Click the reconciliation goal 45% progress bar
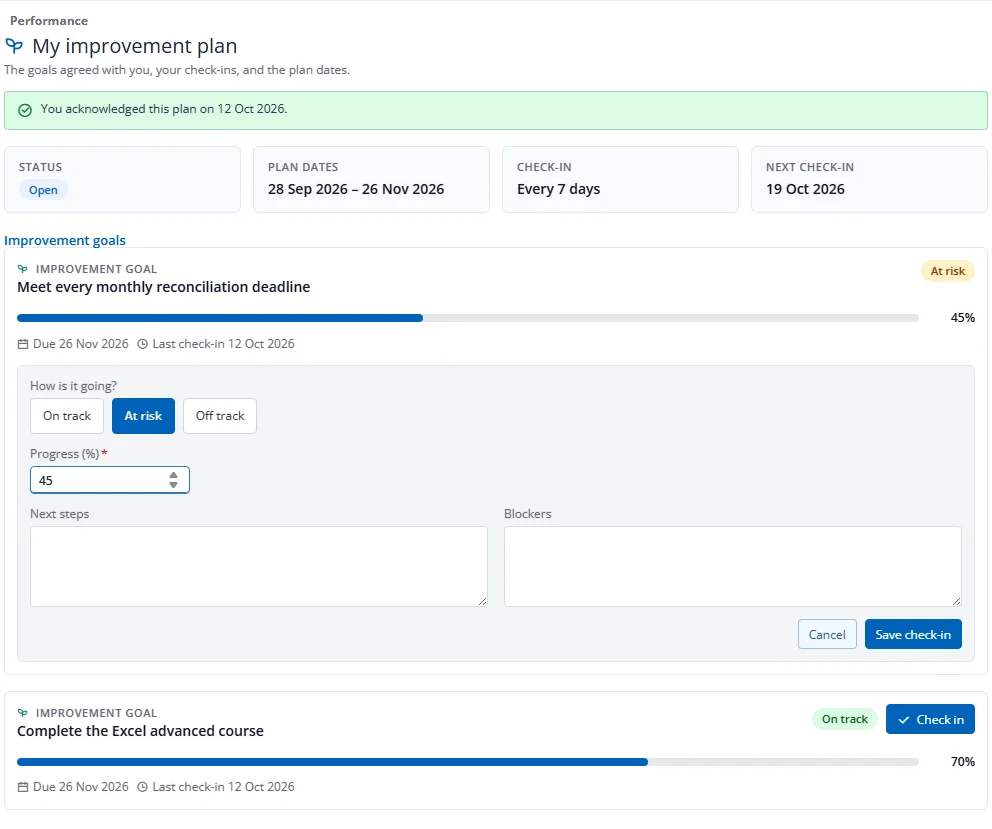Screen dimensions: 992x829 pos(468,318)
